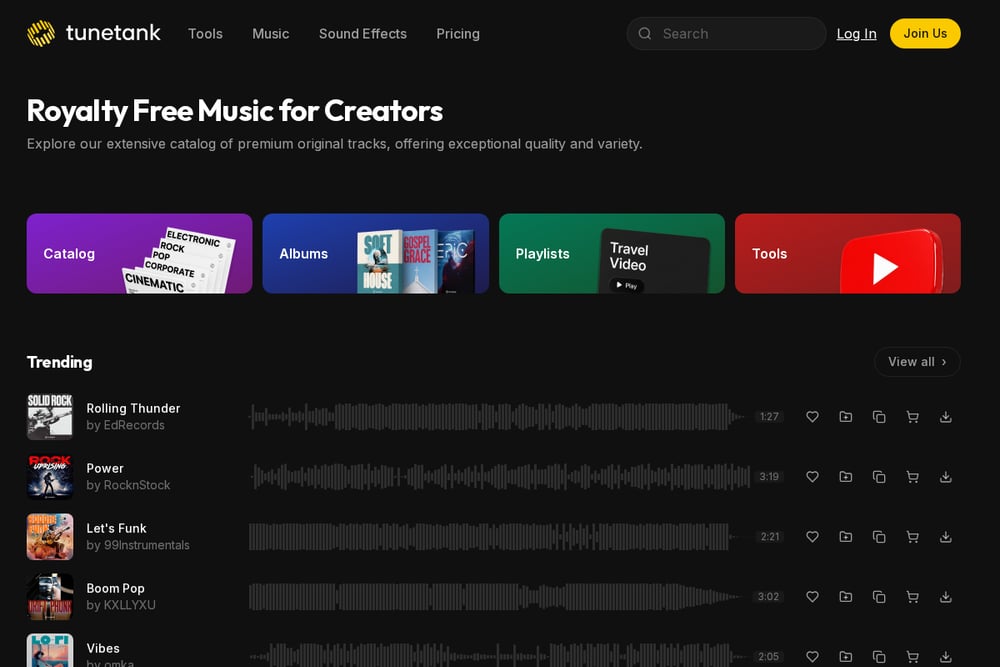
Task: Go to the Pricing page
Action: tap(458, 34)
